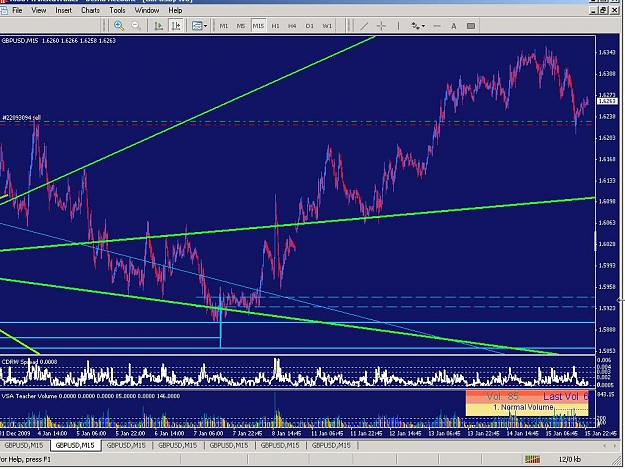Open the Help menu
Viewport: 625px width, 469px height.
tap(175, 10)
